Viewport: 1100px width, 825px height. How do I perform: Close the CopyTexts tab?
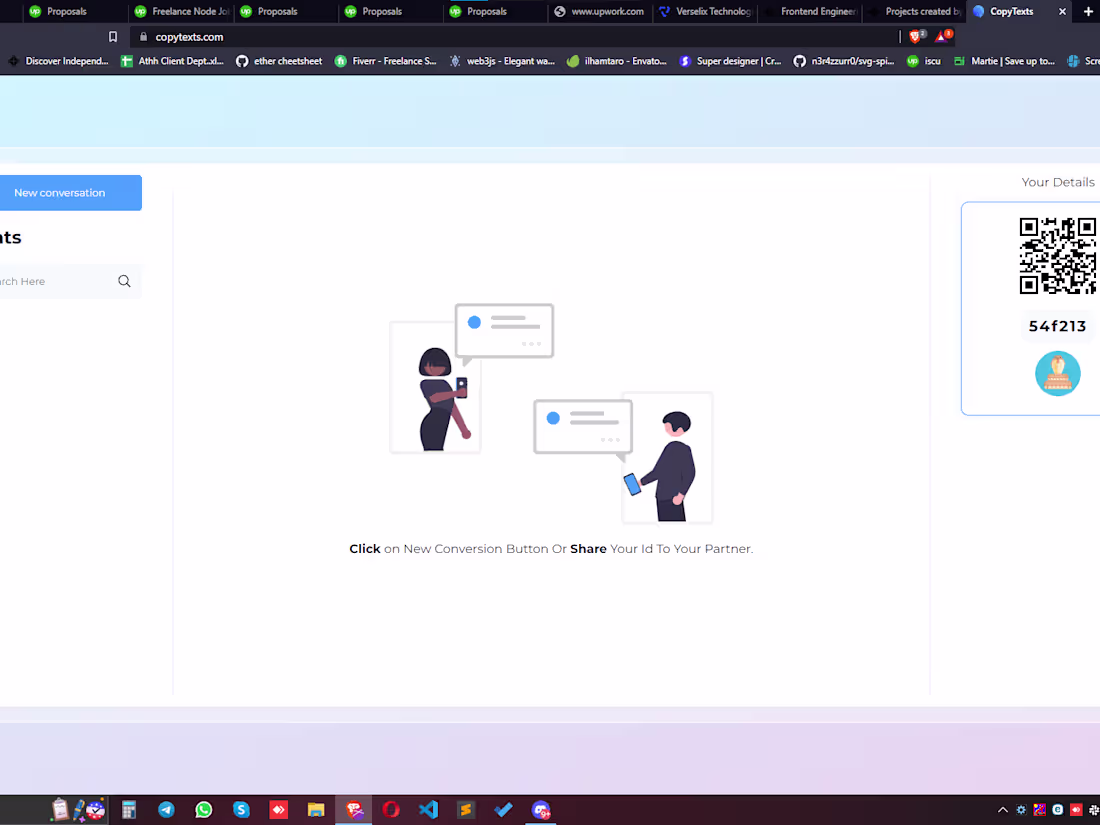1062,11
